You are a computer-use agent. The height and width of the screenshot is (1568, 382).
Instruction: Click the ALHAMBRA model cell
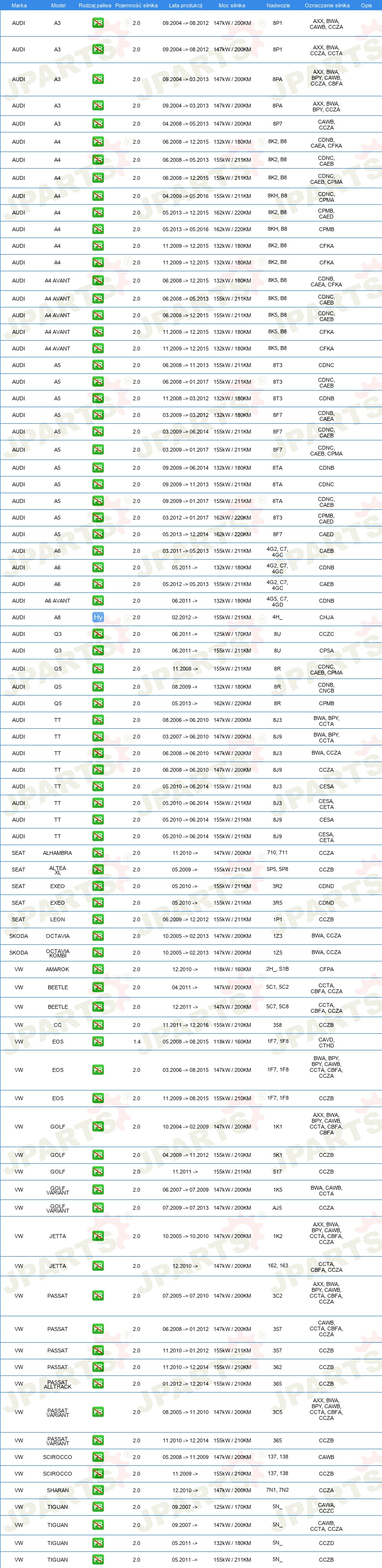pos(57,853)
